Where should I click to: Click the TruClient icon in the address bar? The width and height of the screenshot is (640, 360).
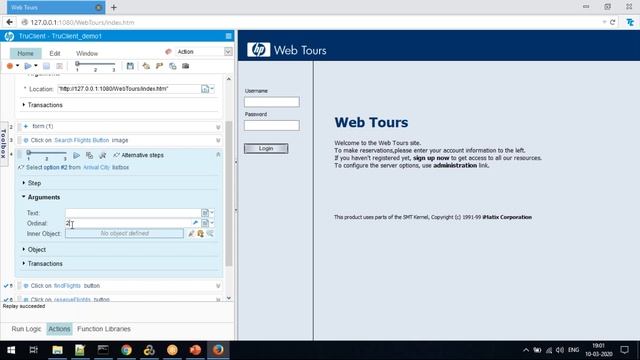[x=630, y=22]
